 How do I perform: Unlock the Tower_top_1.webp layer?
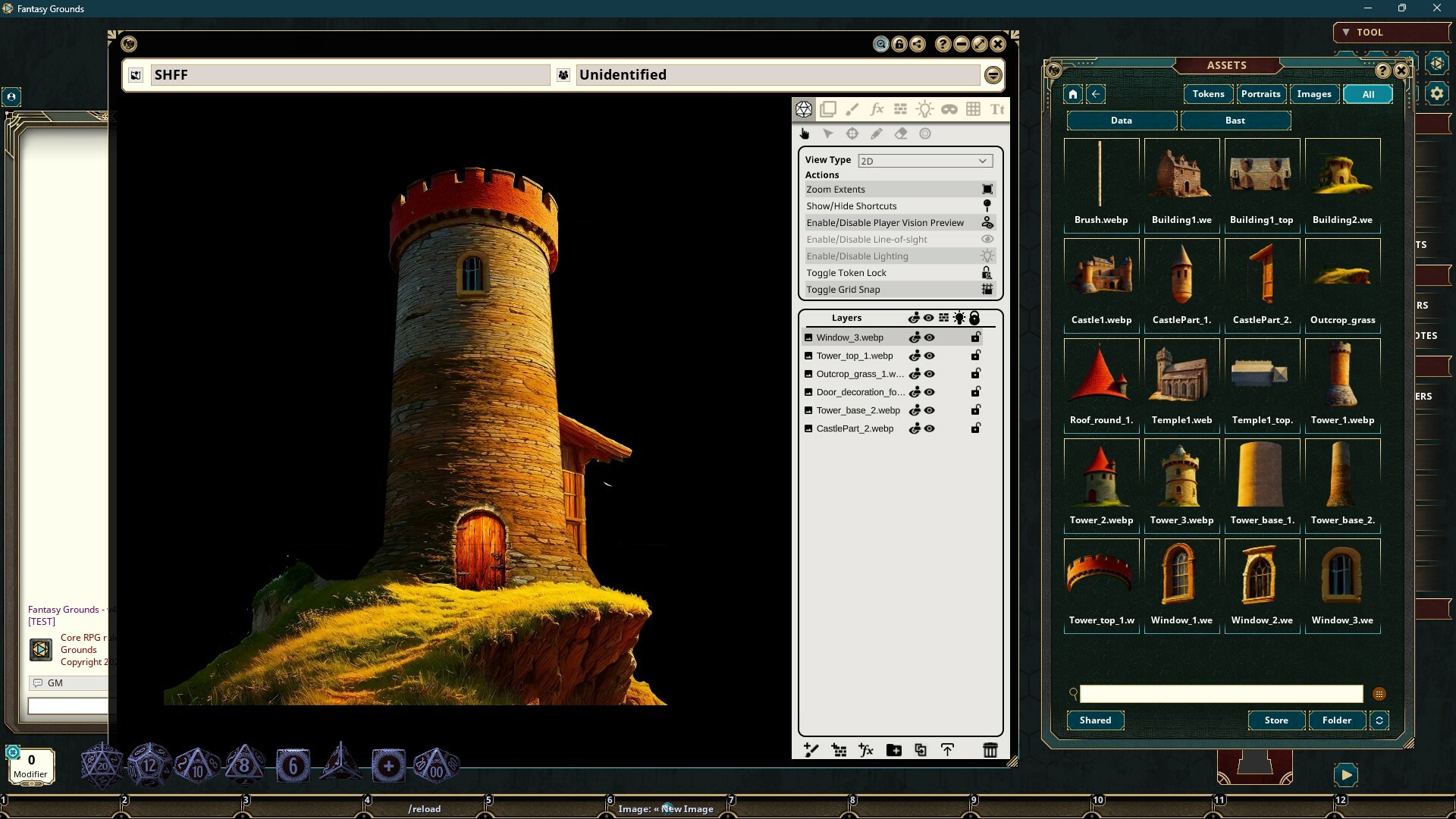click(x=975, y=355)
